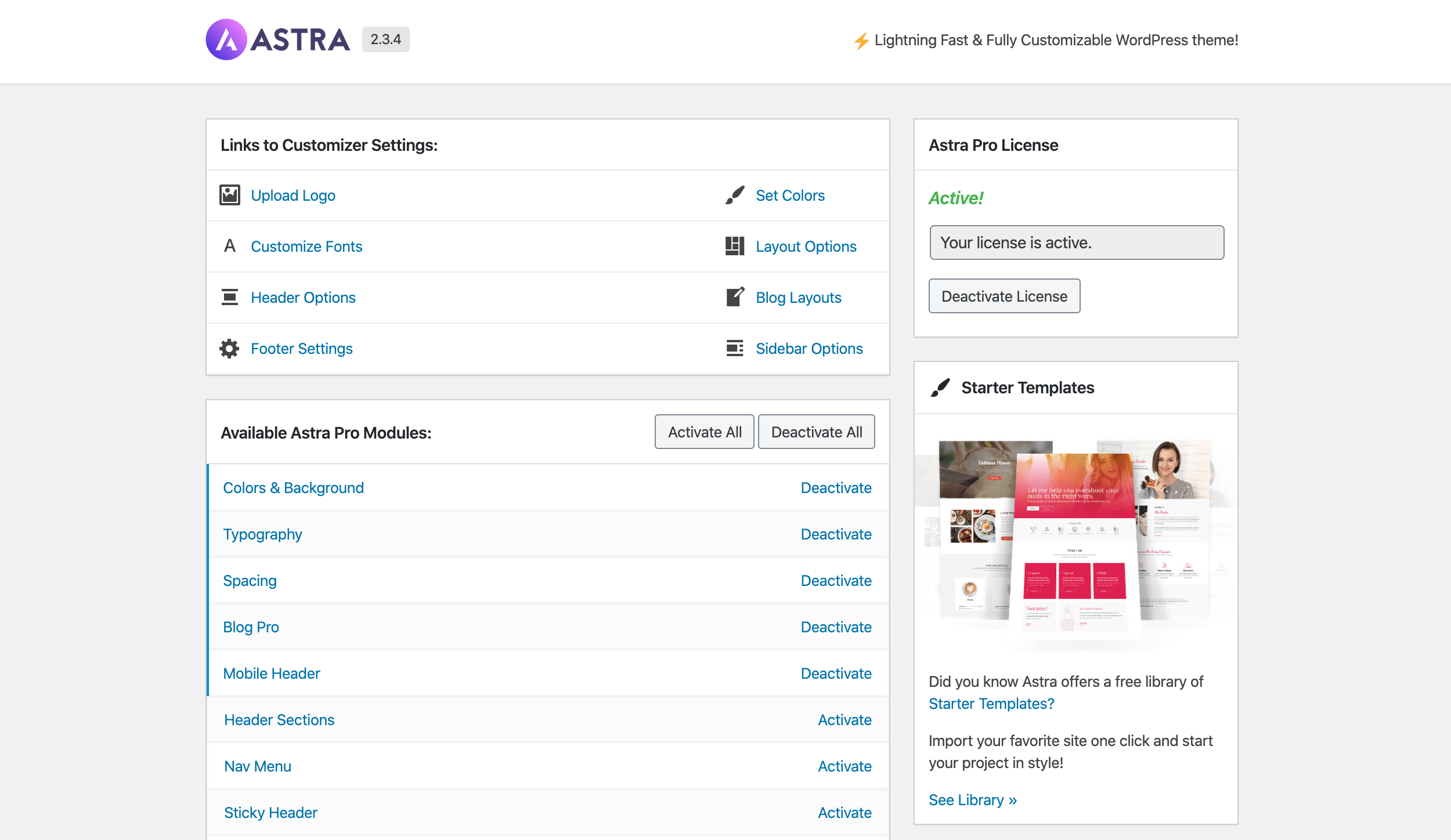Image resolution: width=1451 pixels, height=840 pixels.
Task: Click the letter A Customize Fonts icon
Action: [230, 246]
